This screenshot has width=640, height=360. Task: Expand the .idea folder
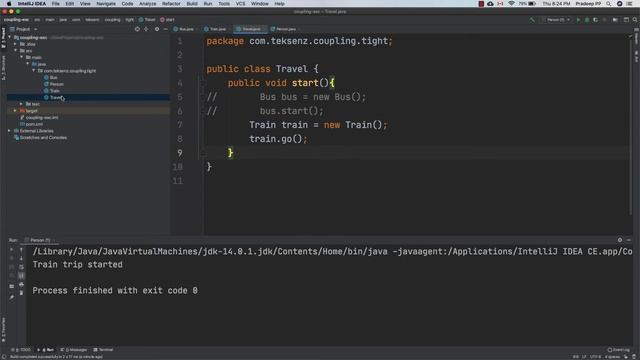tap(16, 44)
